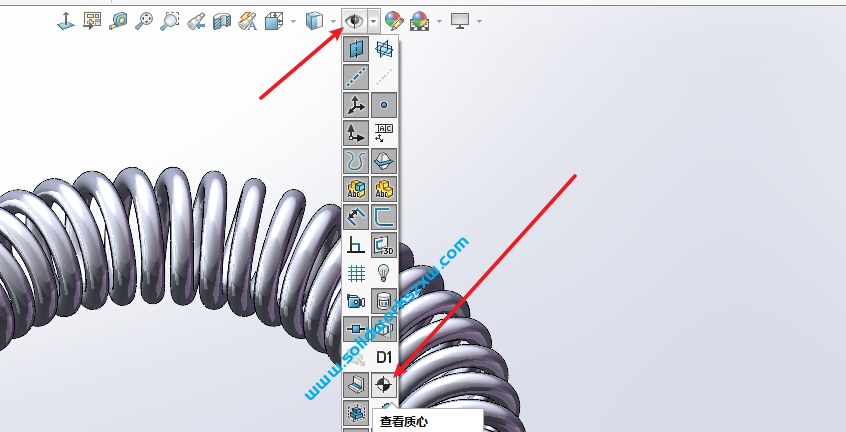This screenshot has width=846, height=432.
Task: Toggle View Points blue dot icon
Action: [384, 105]
